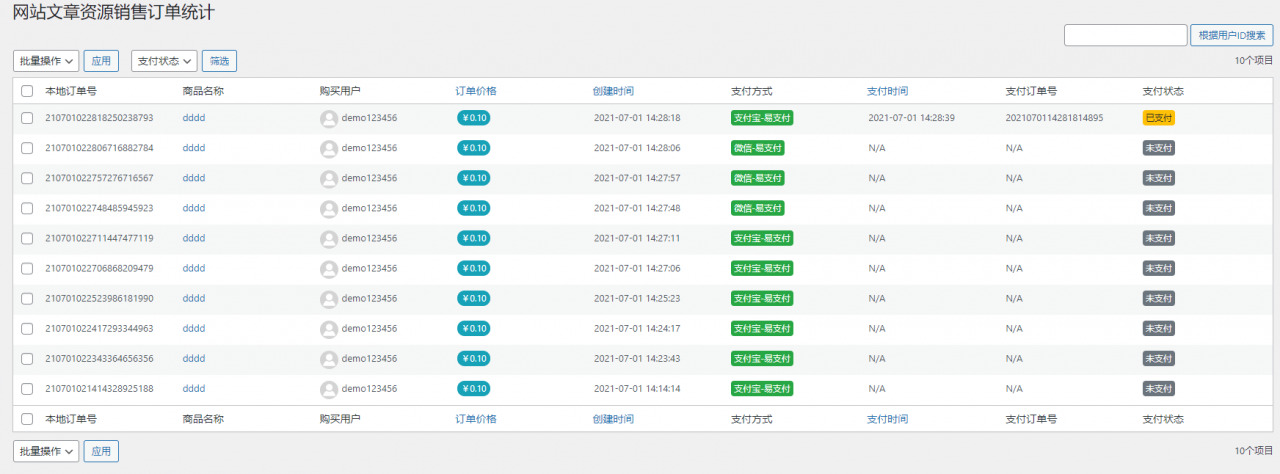Screen dimensions: 1280x474
Task: Click 支付宝-易支付 badge in first order row
Action: tap(761, 118)
